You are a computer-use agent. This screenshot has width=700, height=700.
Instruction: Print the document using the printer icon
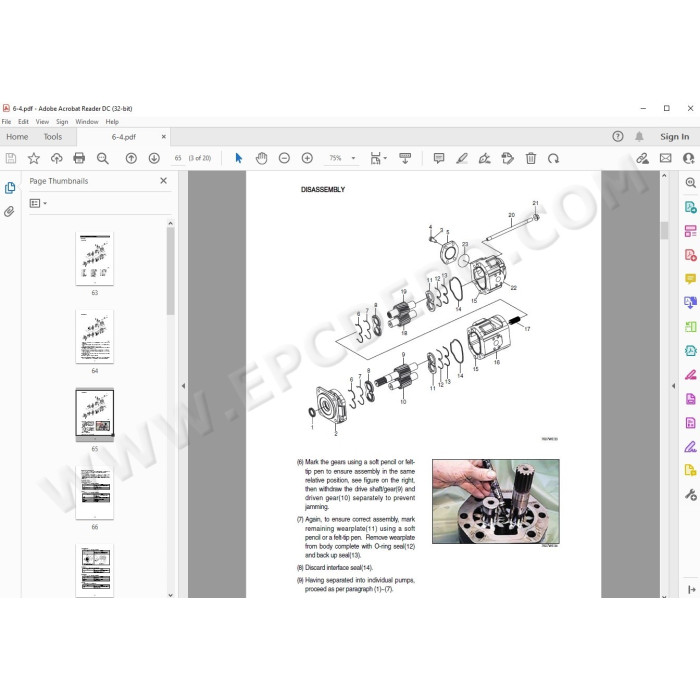79,158
